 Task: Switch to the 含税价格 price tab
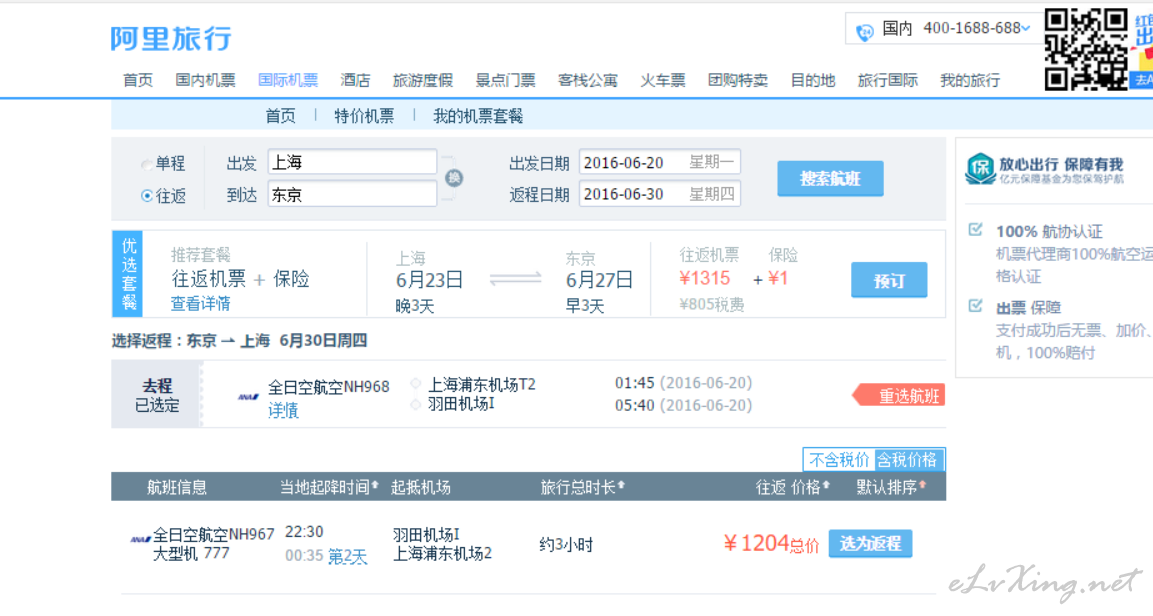click(908, 460)
